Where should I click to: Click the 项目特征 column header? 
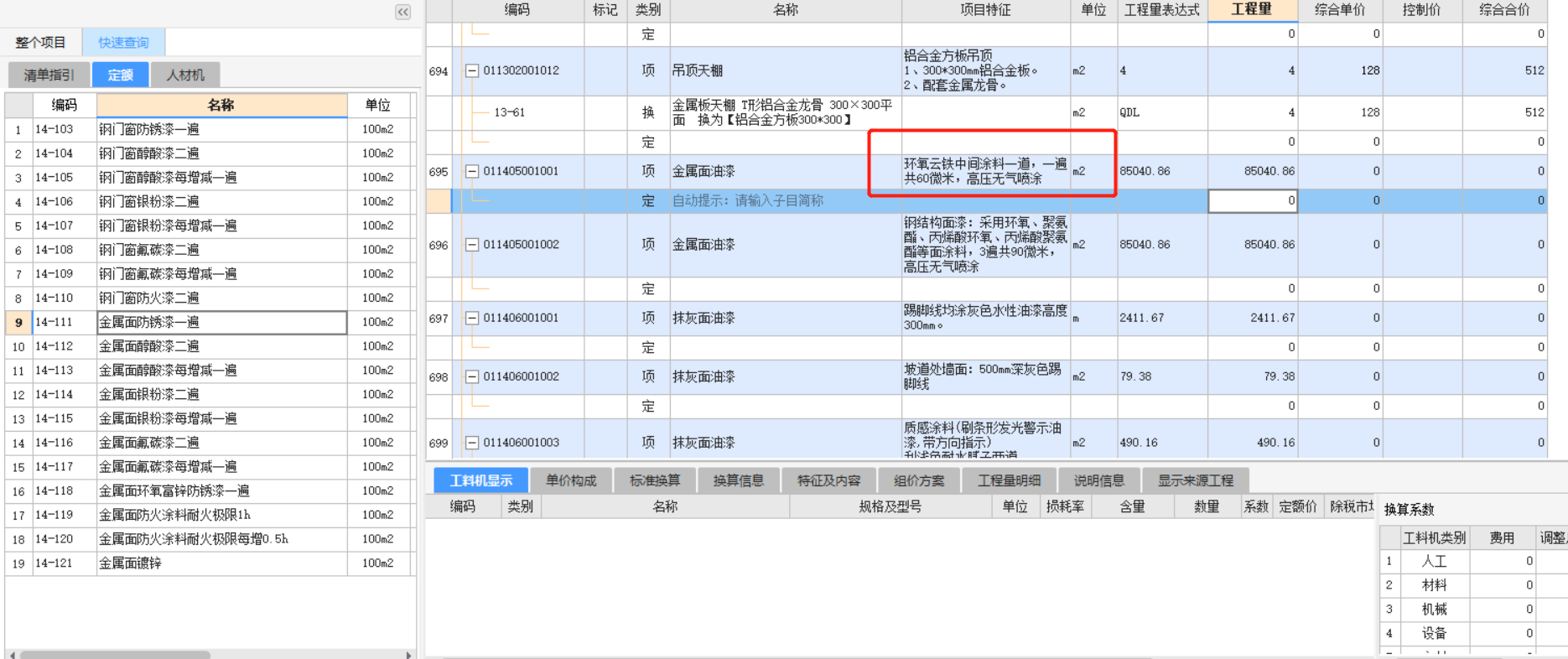[985, 10]
